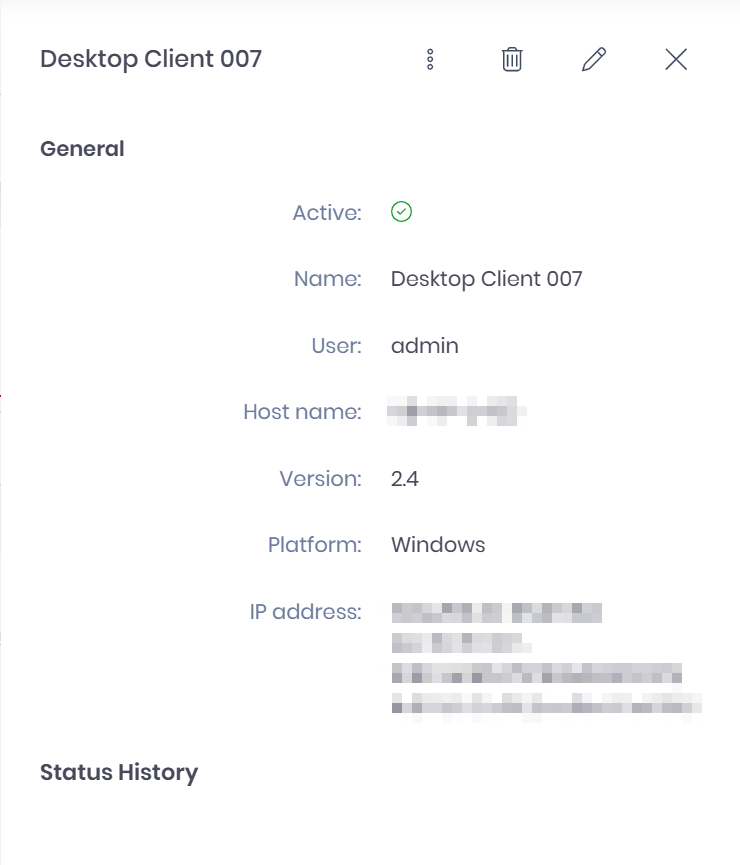The height and width of the screenshot is (865, 740).
Task: Select the Version value 2.4
Action: tap(406, 479)
